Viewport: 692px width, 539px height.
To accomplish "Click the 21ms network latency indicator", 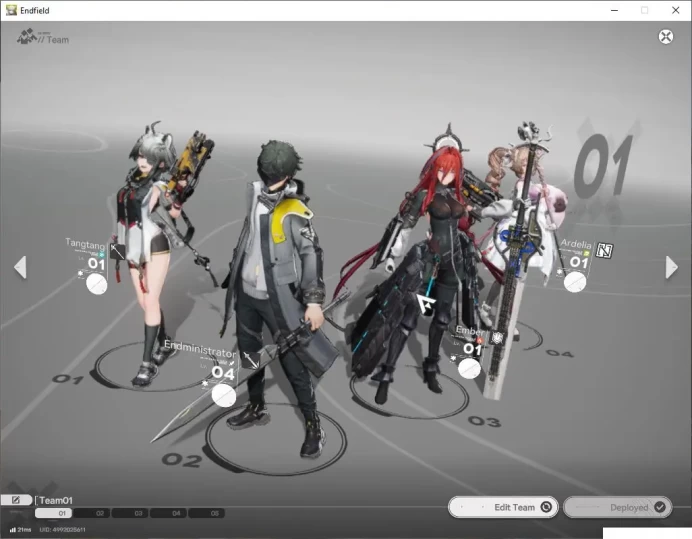I will pos(20,529).
